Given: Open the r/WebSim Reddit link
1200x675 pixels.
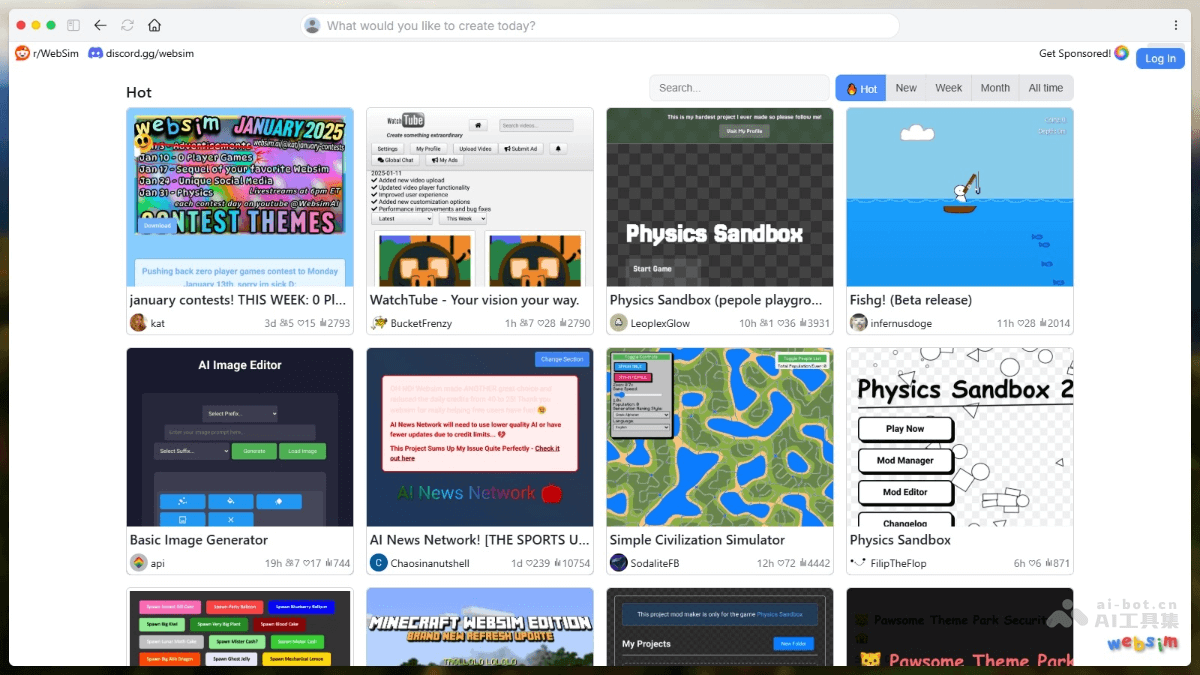Looking at the screenshot, I should [x=50, y=53].
